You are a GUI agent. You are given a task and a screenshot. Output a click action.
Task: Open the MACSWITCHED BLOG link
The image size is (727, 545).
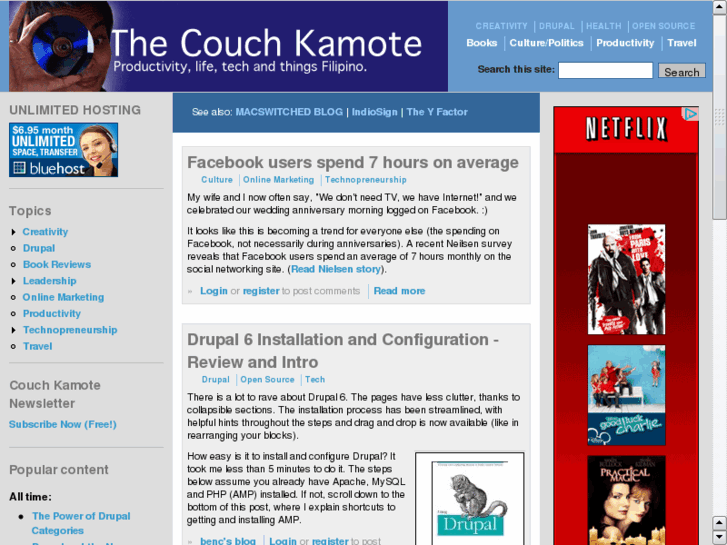tap(289, 112)
